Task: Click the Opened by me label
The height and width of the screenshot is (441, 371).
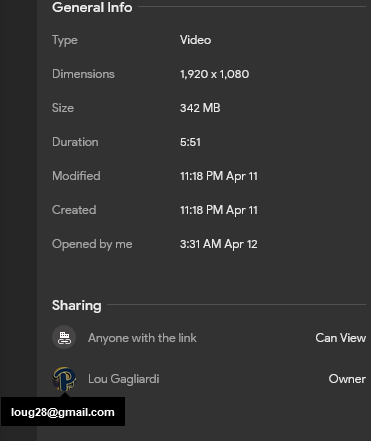Action: tap(92, 244)
